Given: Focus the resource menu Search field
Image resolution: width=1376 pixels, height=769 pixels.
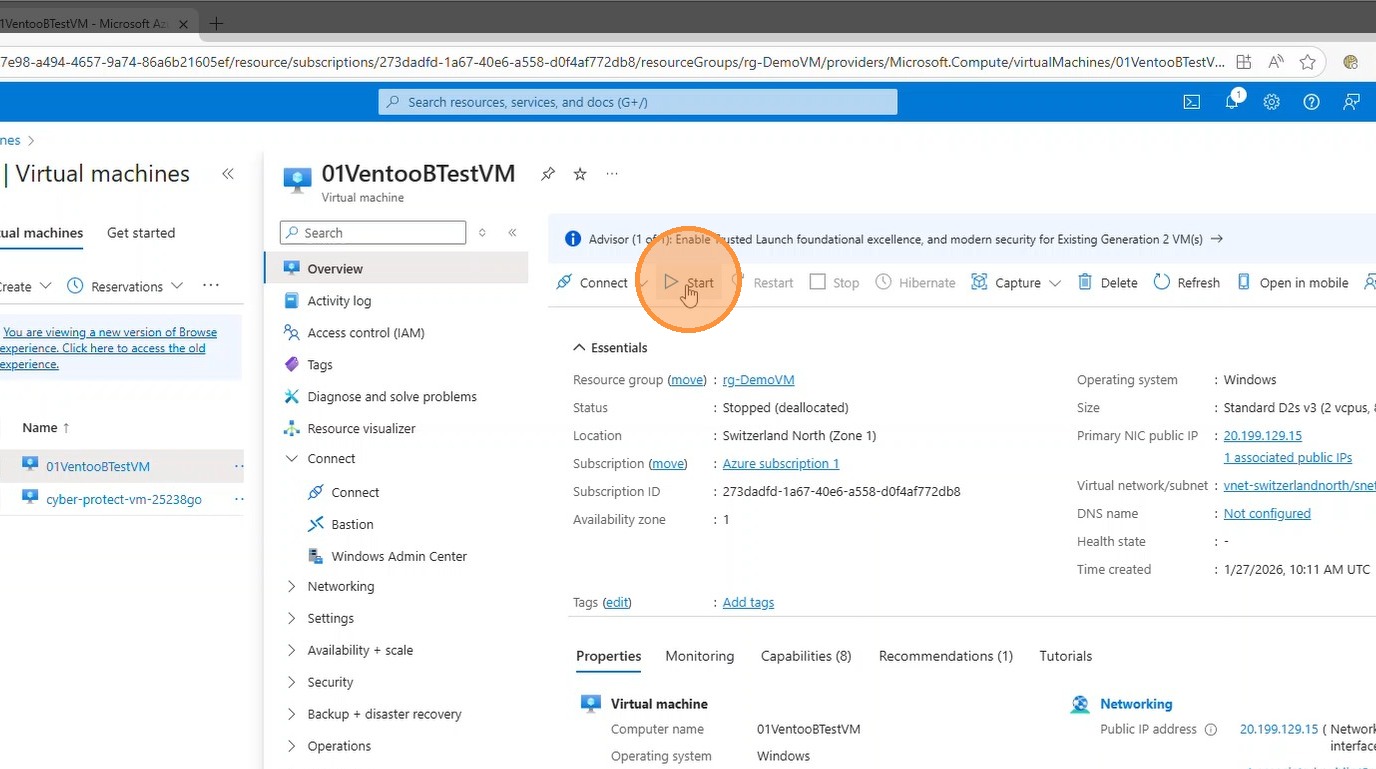Looking at the screenshot, I should [373, 233].
